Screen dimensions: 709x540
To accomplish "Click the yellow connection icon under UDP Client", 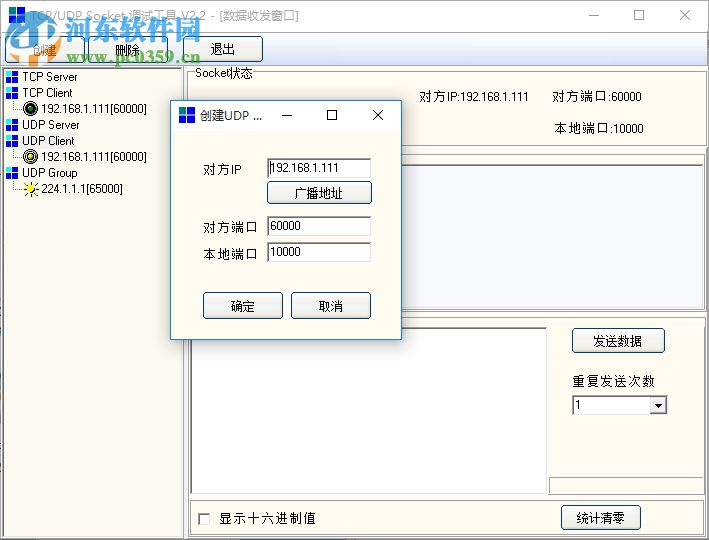I will 30,157.
